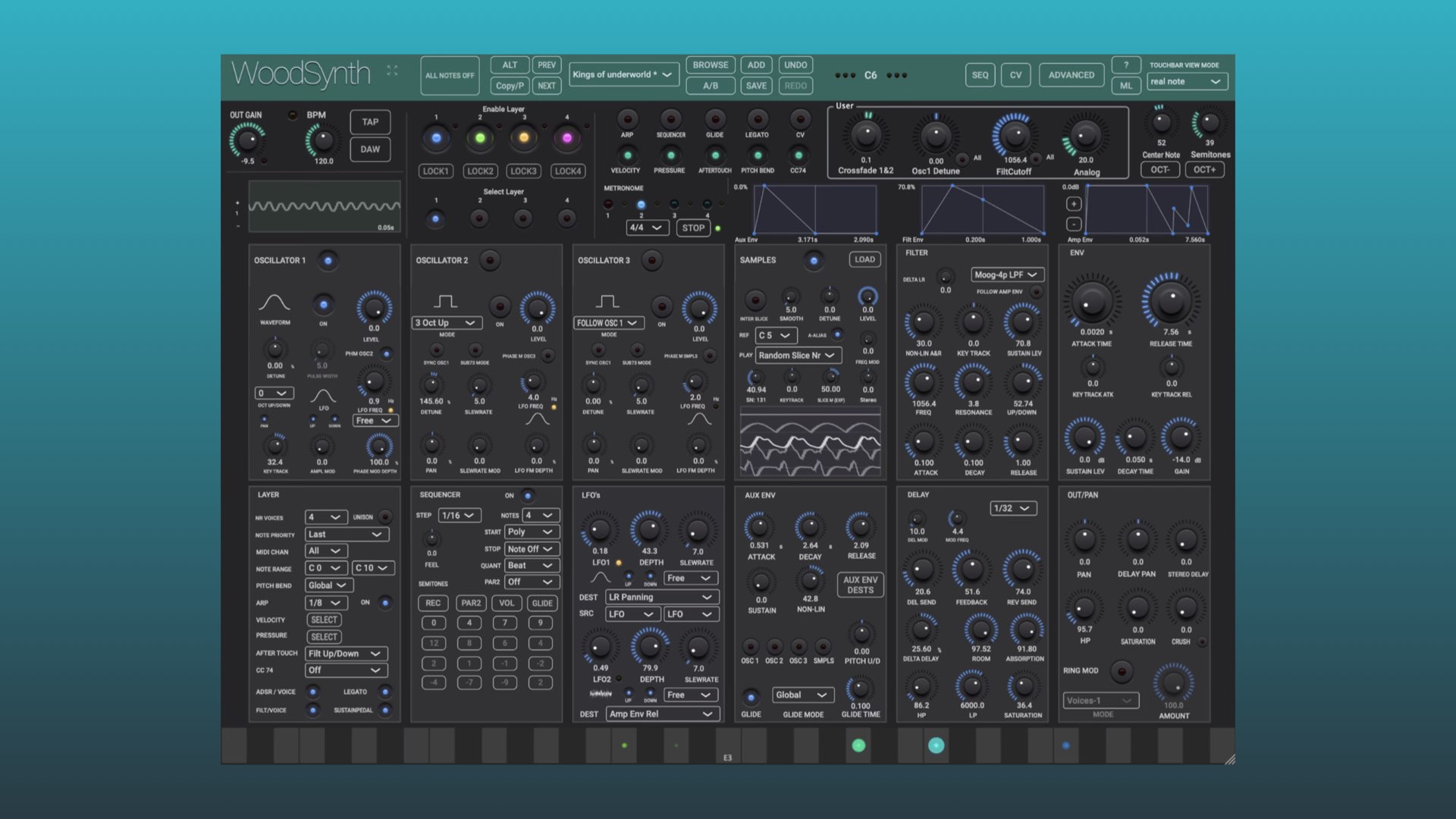Click the Aux Env envelope graph
This screenshot has height=819, width=1456.
[816, 209]
